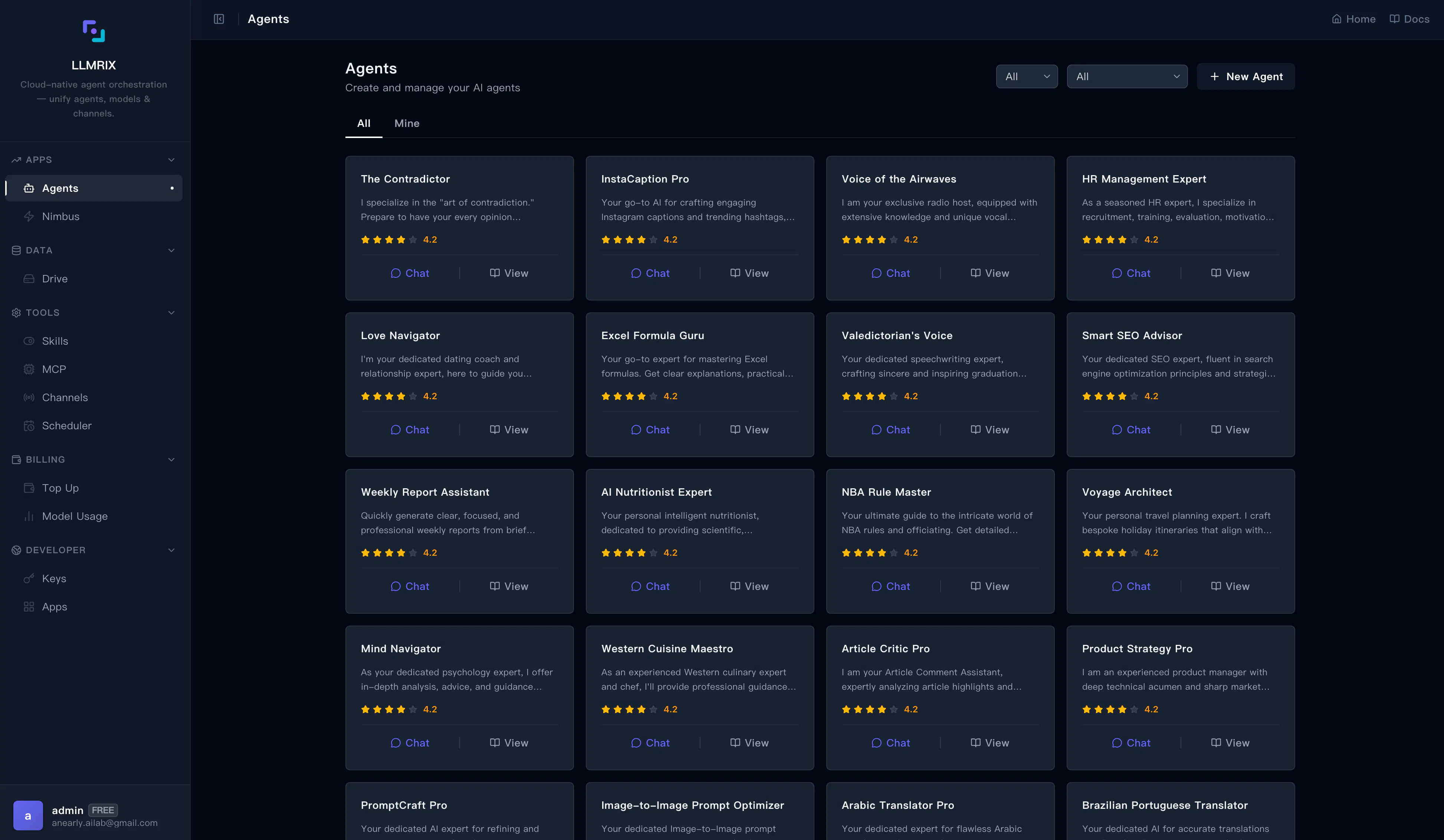Open Agents in the sidebar
1444x840 pixels.
94,188
